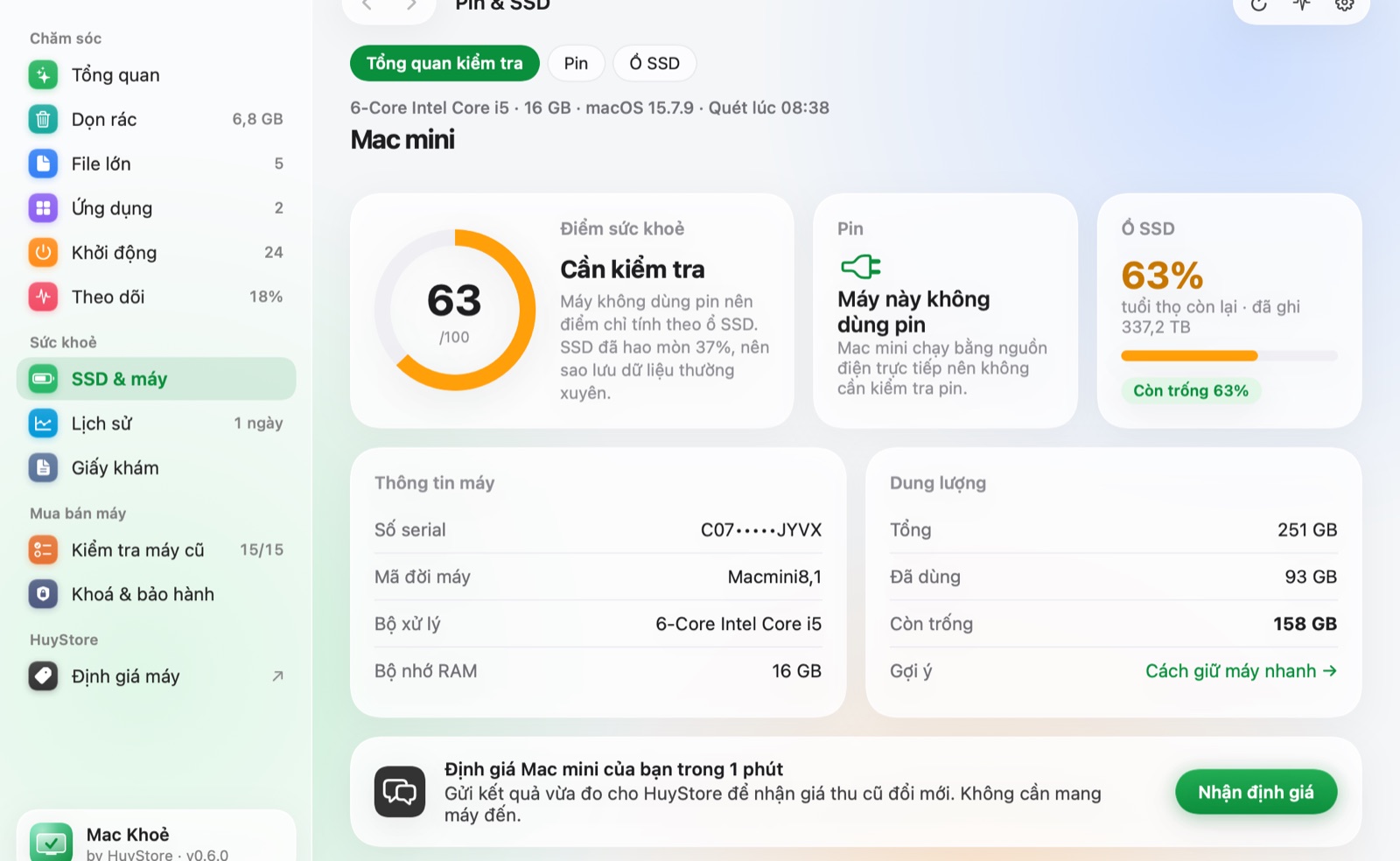This screenshot has width=1400, height=861.
Task: Click the 6,8 GB count beside Dọn rác
Action: click(257, 120)
